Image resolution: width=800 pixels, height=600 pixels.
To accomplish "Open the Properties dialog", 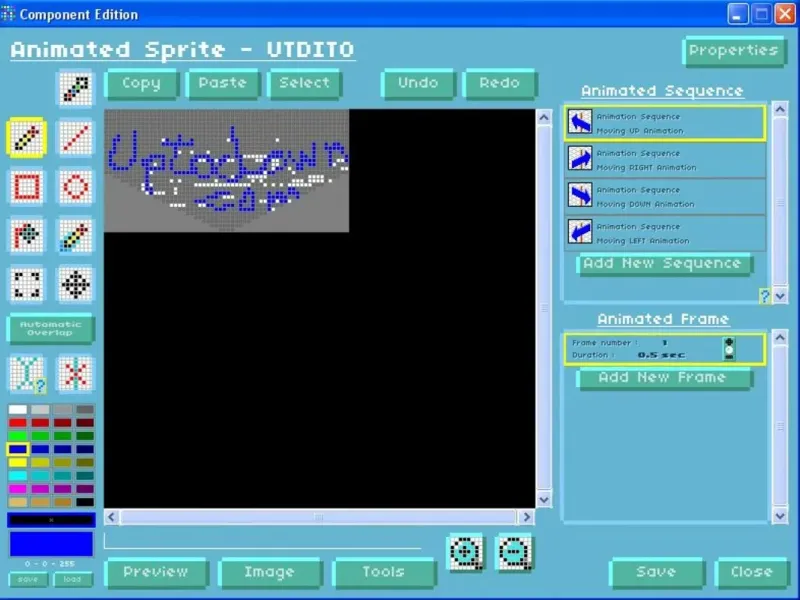I will coord(734,51).
